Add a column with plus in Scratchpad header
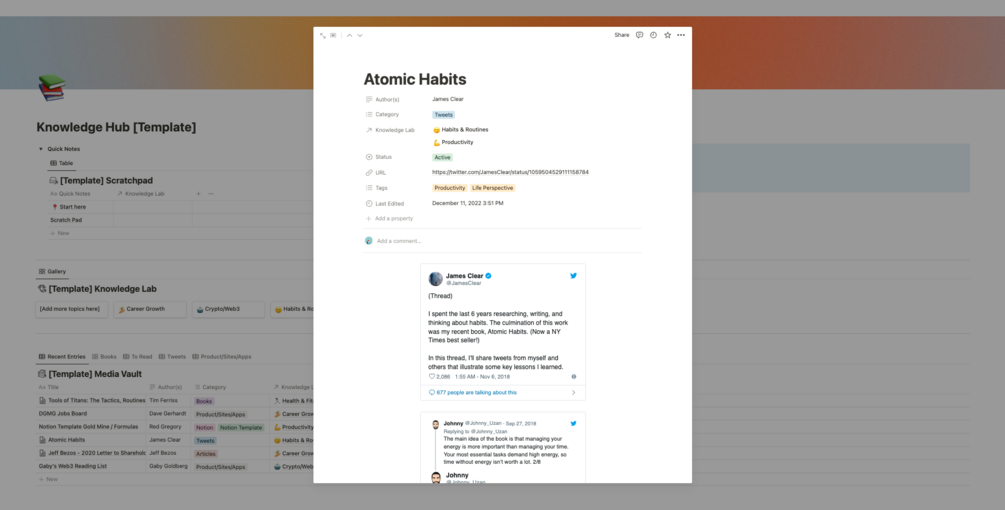This screenshot has height=510, width=1005. [x=198, y=193]
